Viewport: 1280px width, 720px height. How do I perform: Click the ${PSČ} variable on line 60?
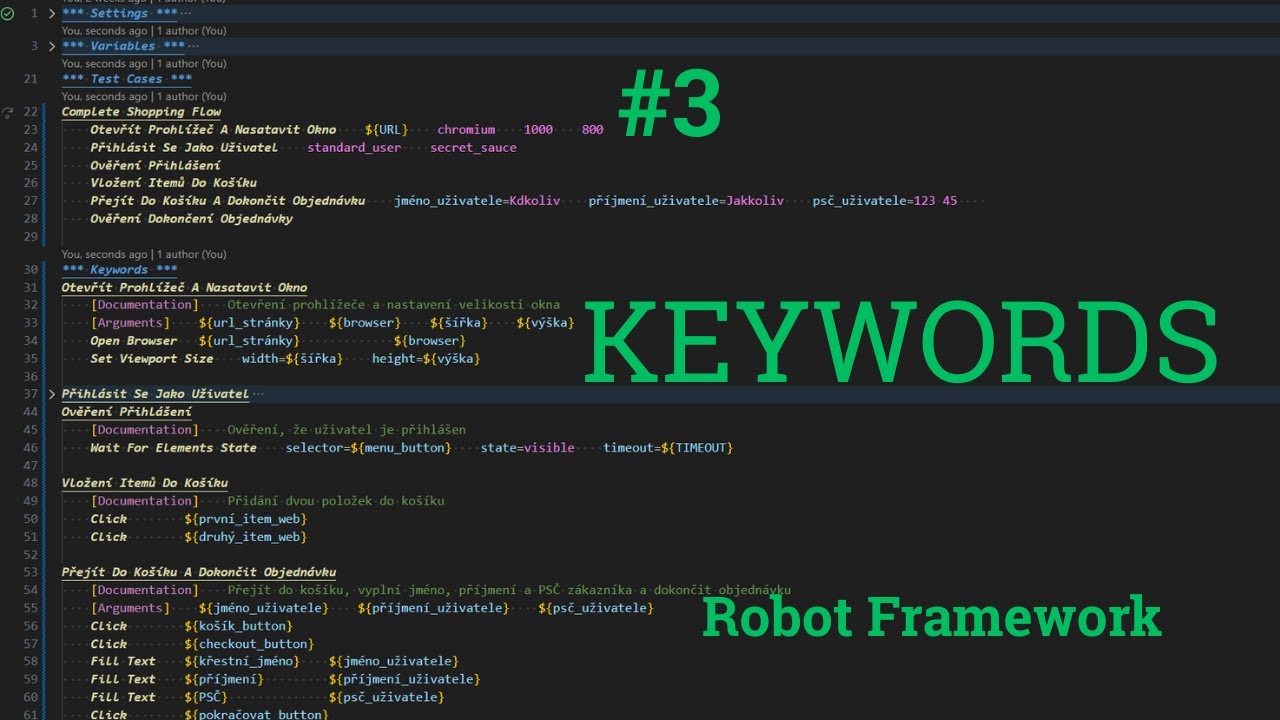[206, 697]
